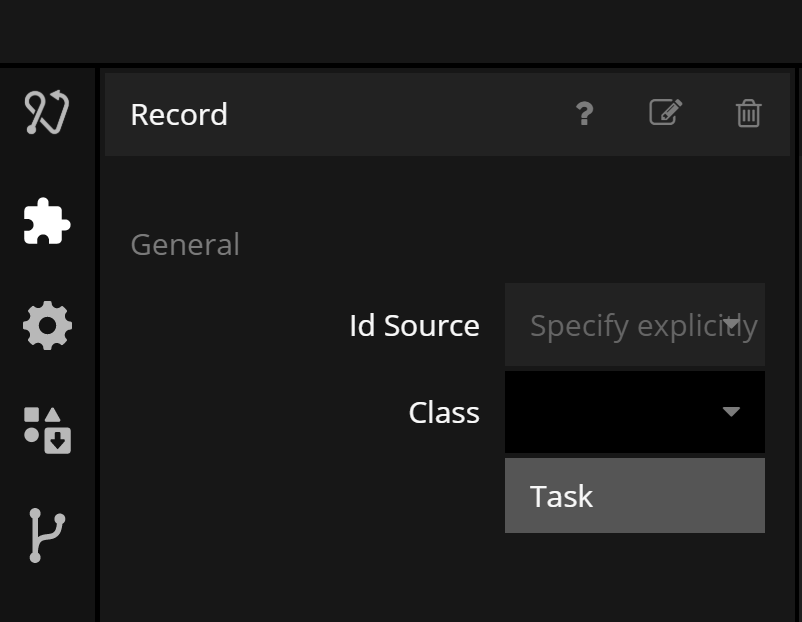Viewport: 802px width, 622px height.
Task: Click the Id Source field label
Action: (414, 326)
